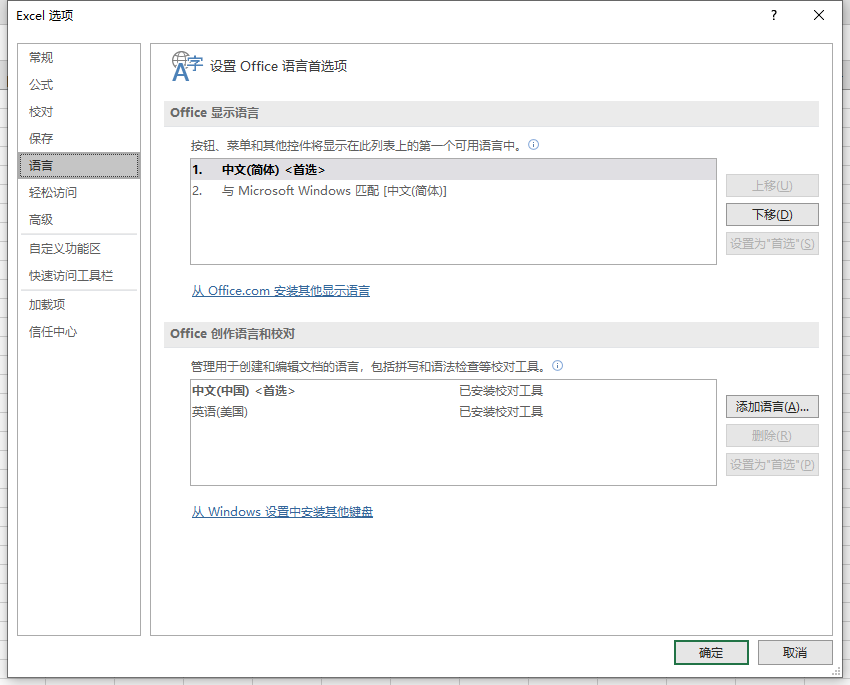Click 已安装校对工具 status for 英语(美国)

pyautogui.click(x=501, y=412)
